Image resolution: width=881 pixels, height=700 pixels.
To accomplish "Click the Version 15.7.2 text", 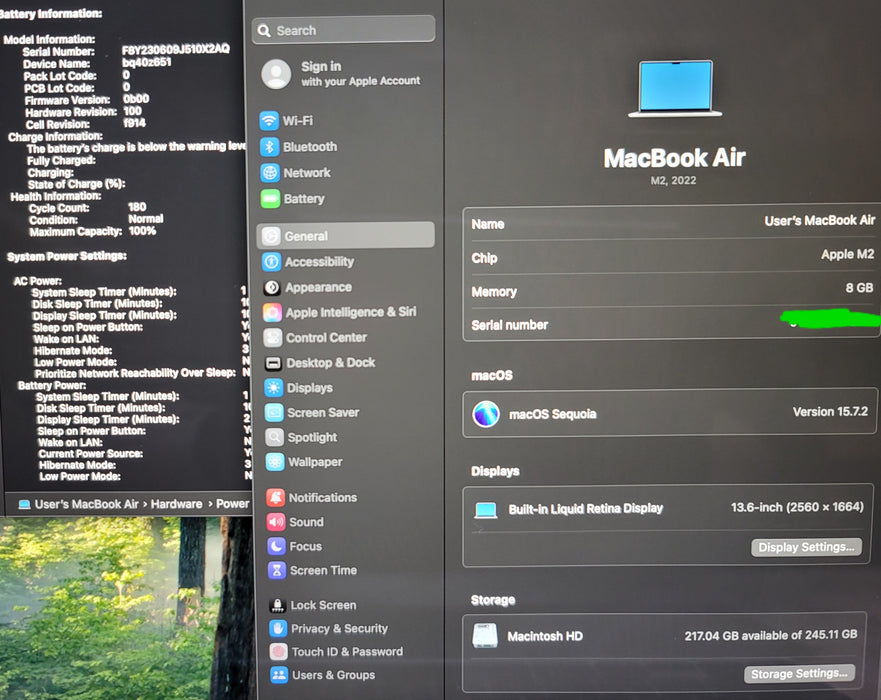I will click(830, 412).
